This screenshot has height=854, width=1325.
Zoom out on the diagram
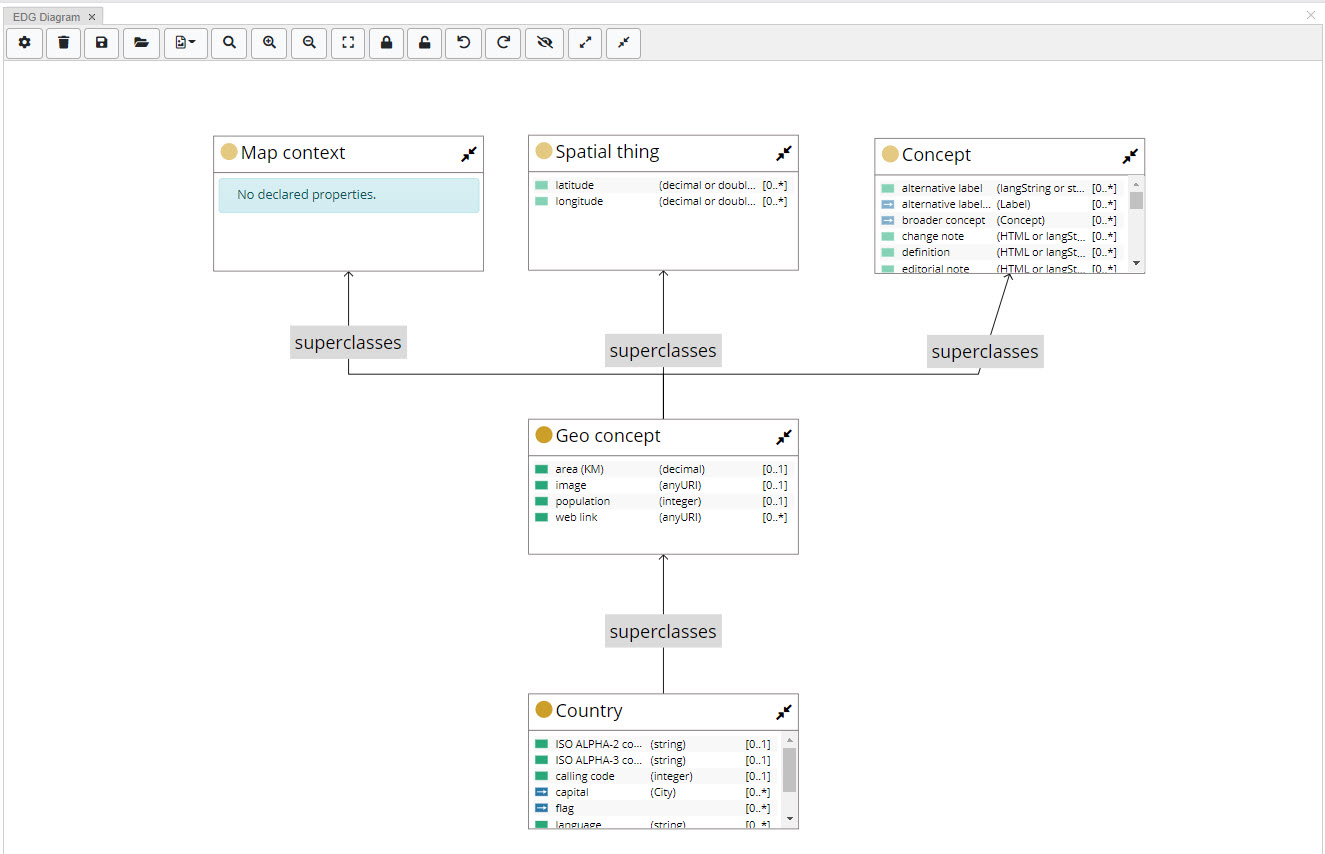(308, 43)
